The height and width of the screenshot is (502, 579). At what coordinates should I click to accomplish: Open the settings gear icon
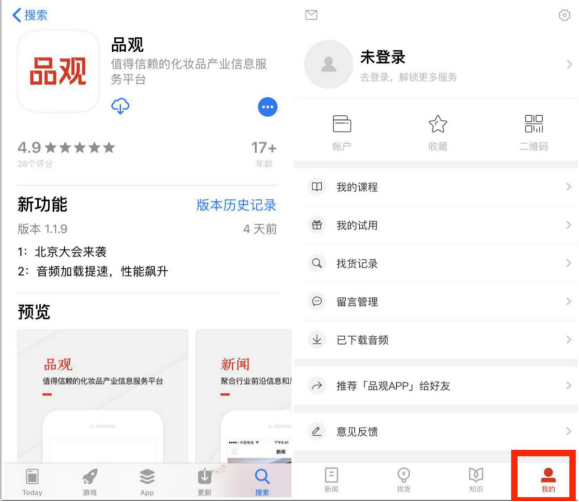[564, 15]
